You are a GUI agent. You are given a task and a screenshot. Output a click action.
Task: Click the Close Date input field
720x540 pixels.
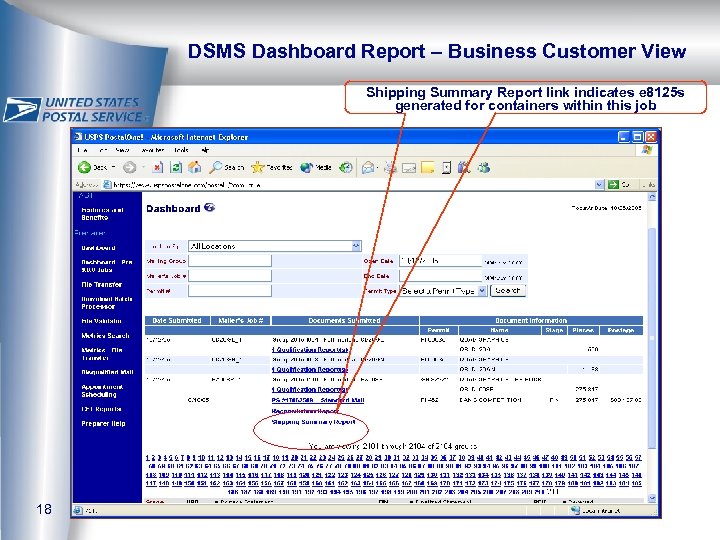440,276
